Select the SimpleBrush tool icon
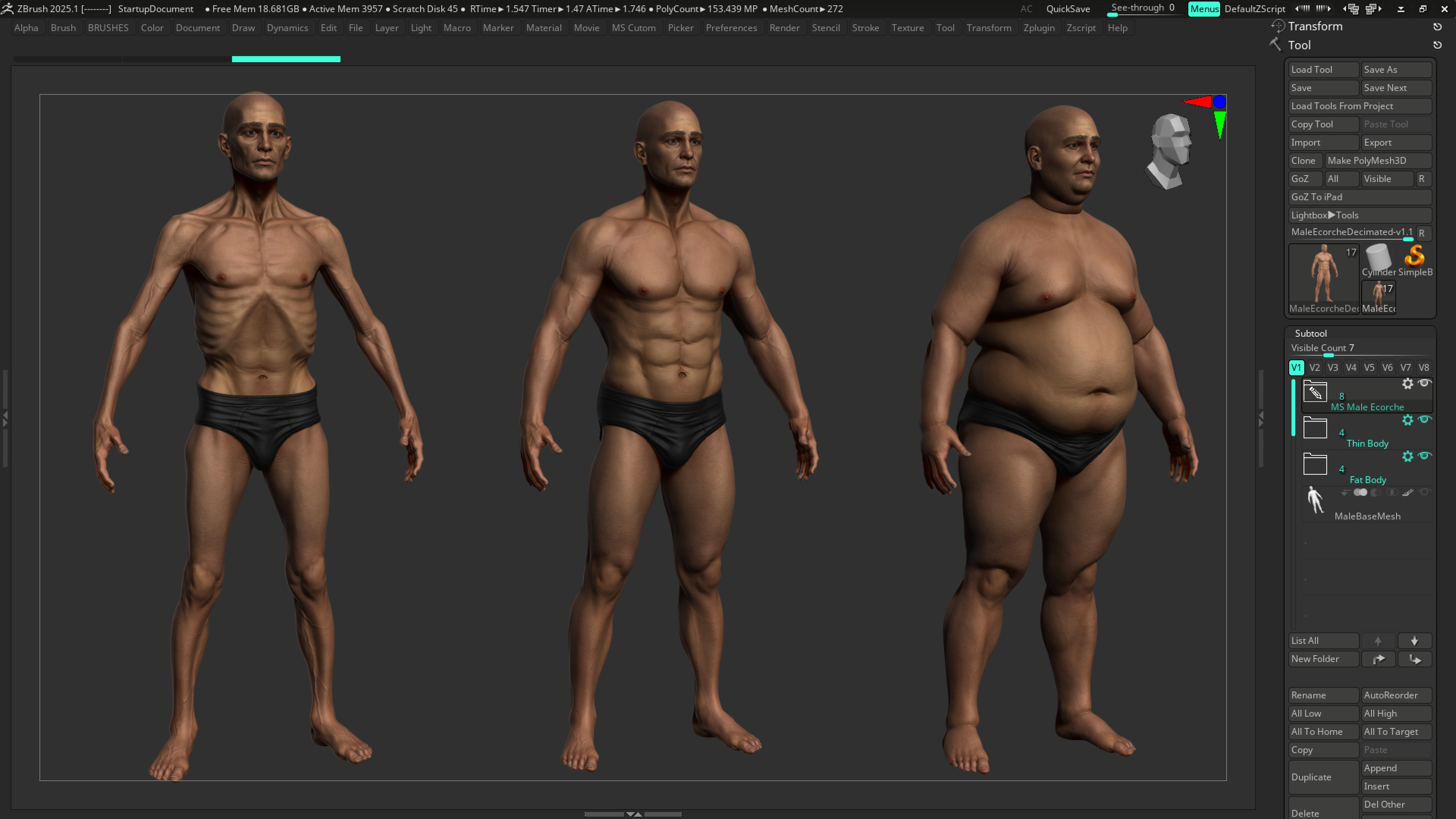 coord(1415,260)
